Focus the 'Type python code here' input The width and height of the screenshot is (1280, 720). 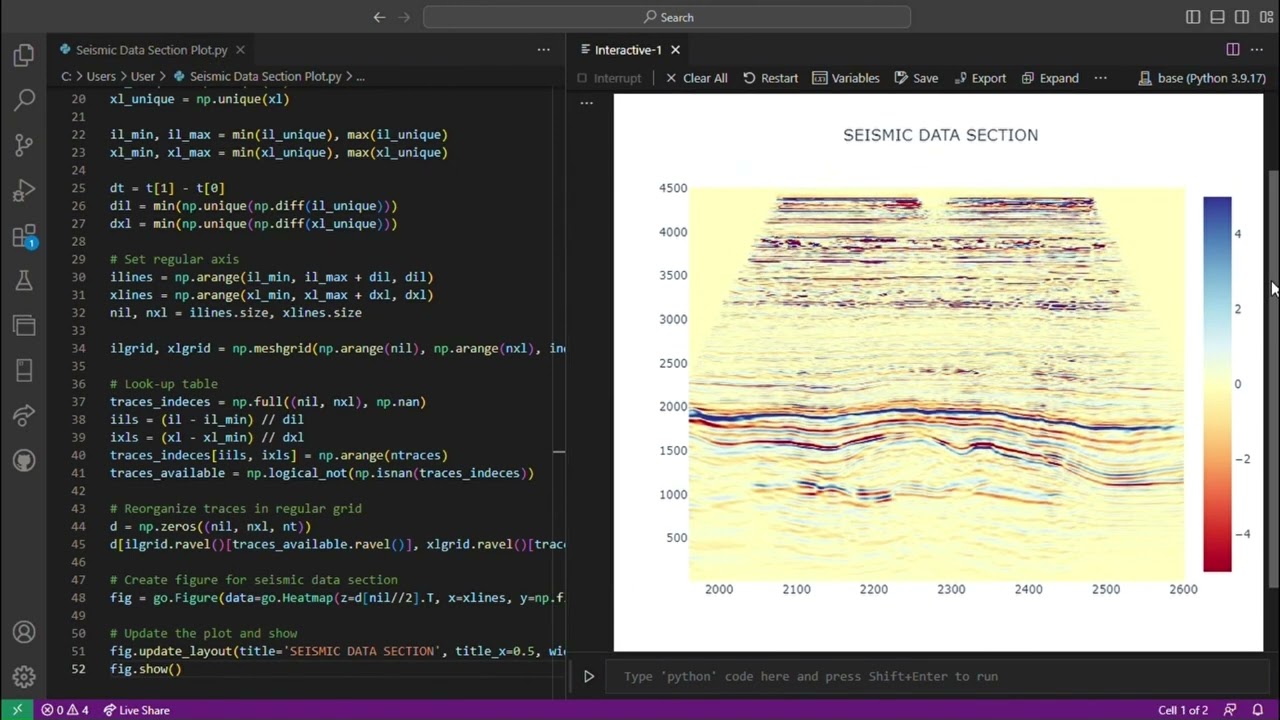pyautogui.click(x=935, y=676)
